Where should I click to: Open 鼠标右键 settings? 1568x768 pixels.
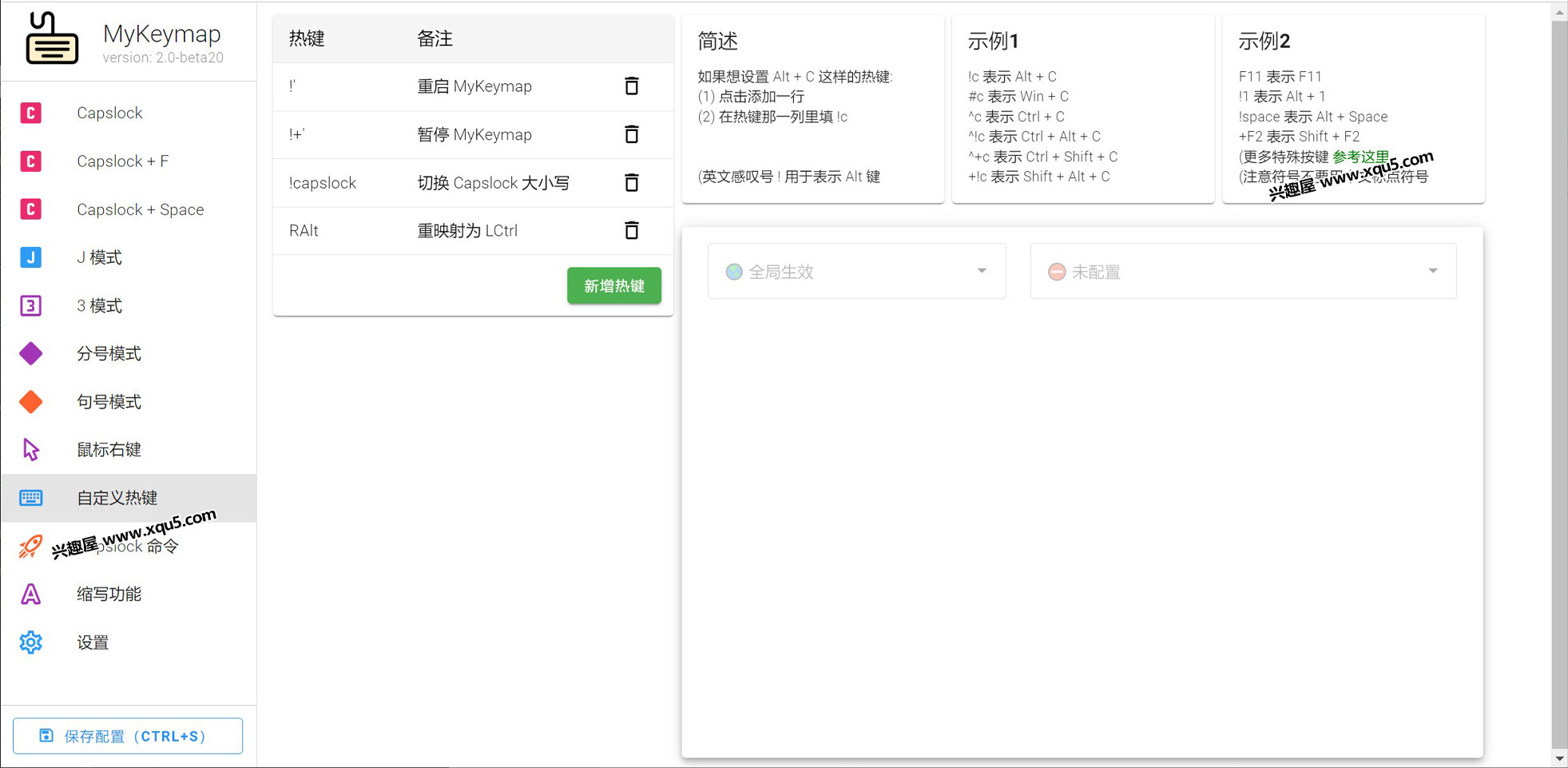pos(129,450)
